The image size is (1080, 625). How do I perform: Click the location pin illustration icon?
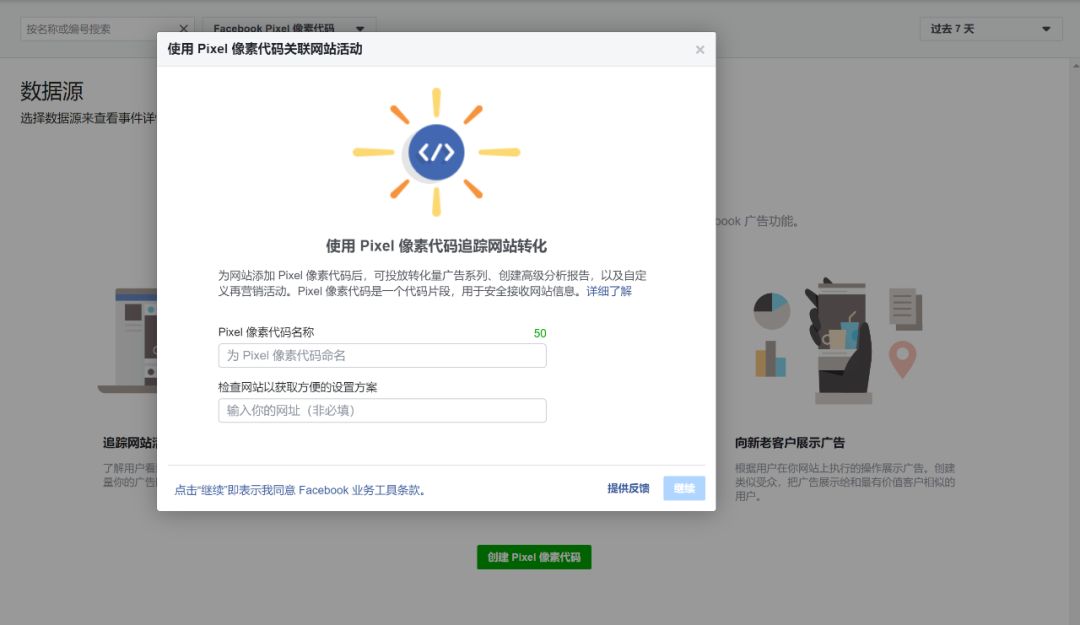902,359
